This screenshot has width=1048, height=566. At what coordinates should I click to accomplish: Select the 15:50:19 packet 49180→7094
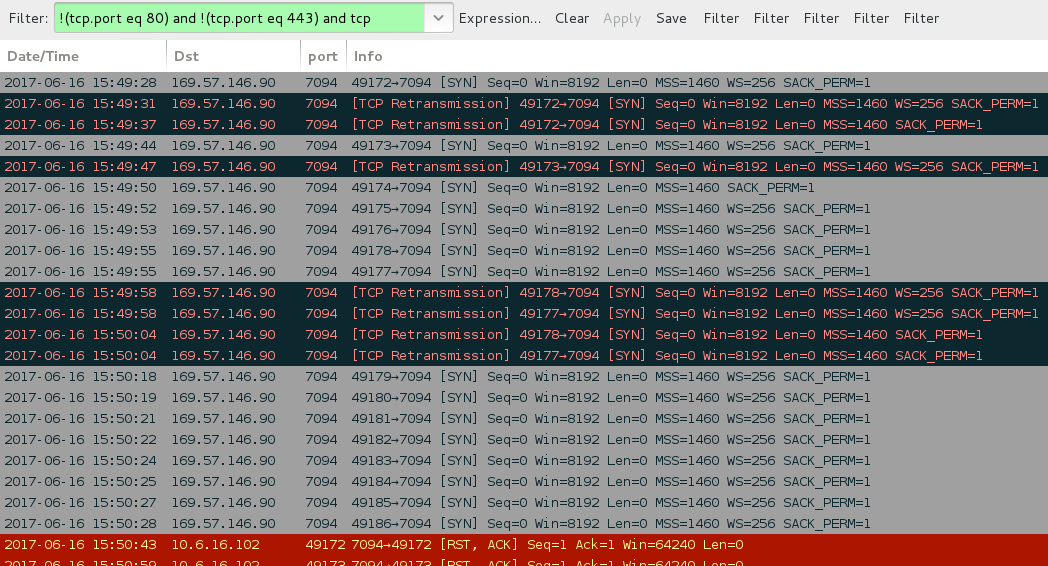[x=524, y=398]
